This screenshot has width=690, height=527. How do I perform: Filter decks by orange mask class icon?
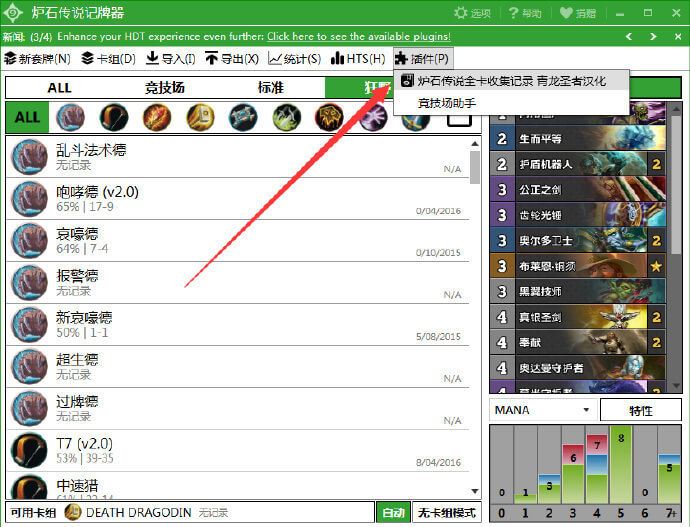click(329, 117)
